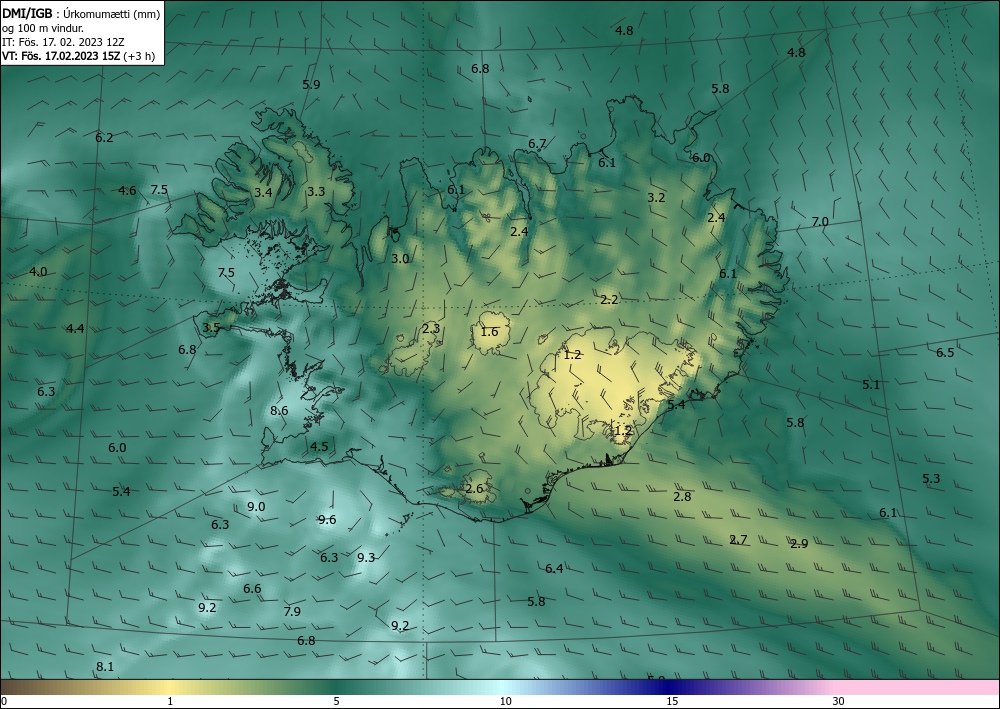Viewport: 1000px width, 709px height.
Task: Click the map value 4.4
Action: [75, 329]
